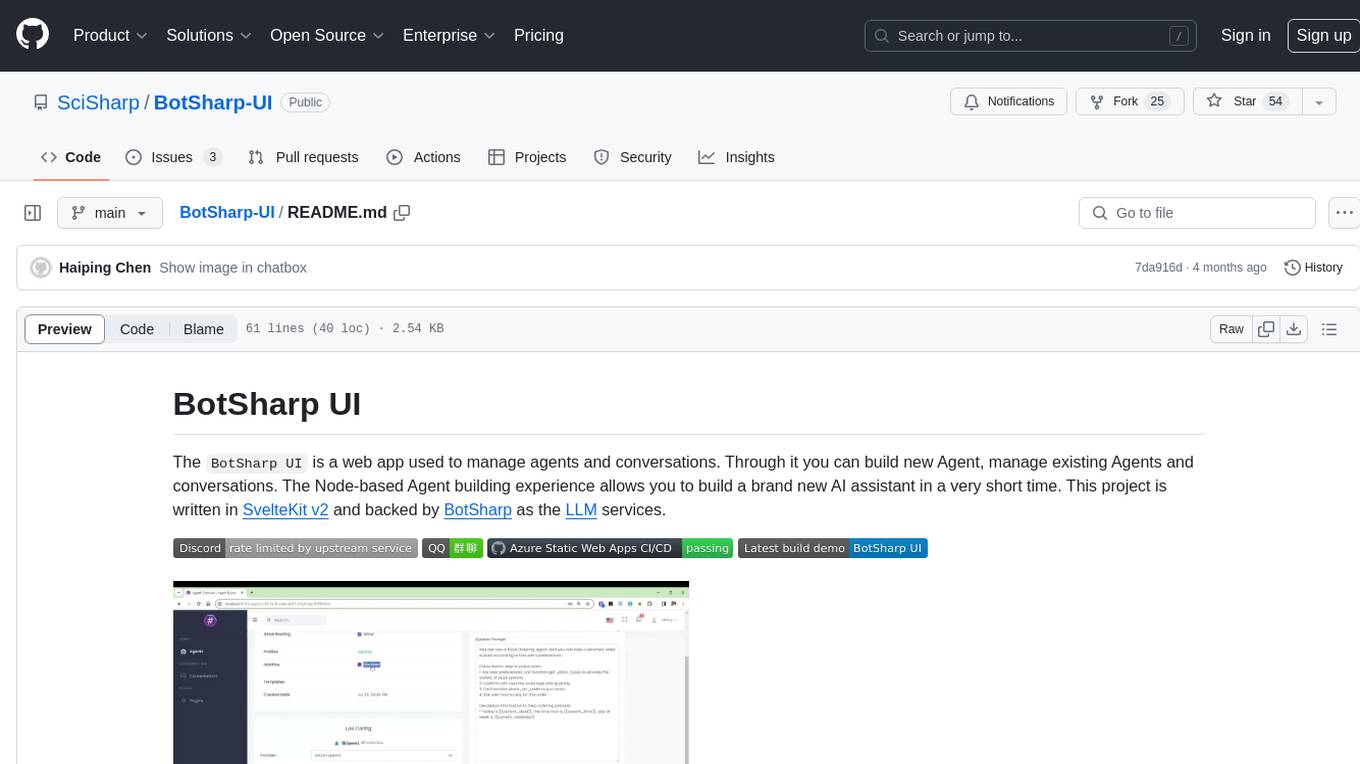Focus the Go to file field
The height and width of the screenshot is (764, 1360).
[x=1197, y=213]
